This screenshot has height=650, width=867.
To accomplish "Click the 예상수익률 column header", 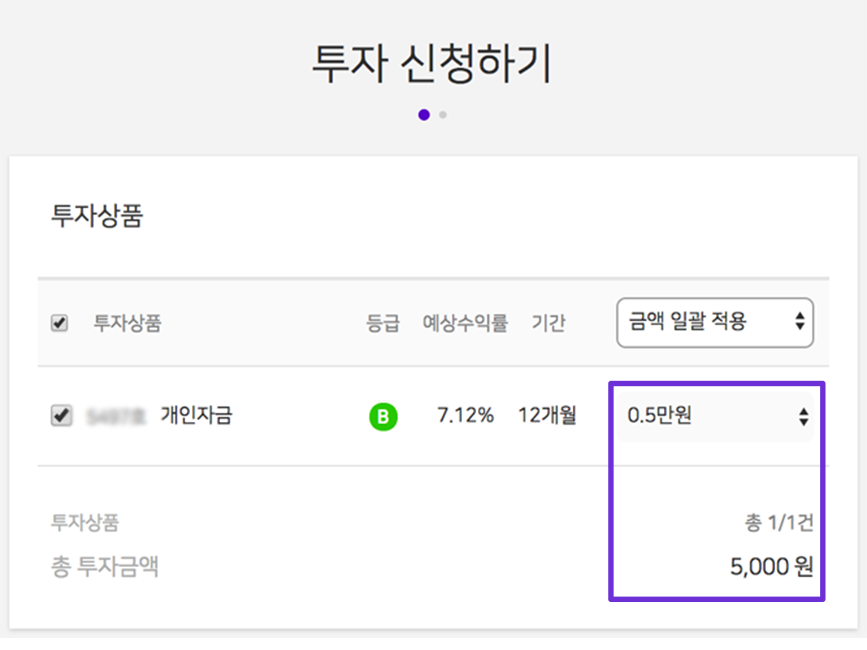I will [x=465, y=323].
